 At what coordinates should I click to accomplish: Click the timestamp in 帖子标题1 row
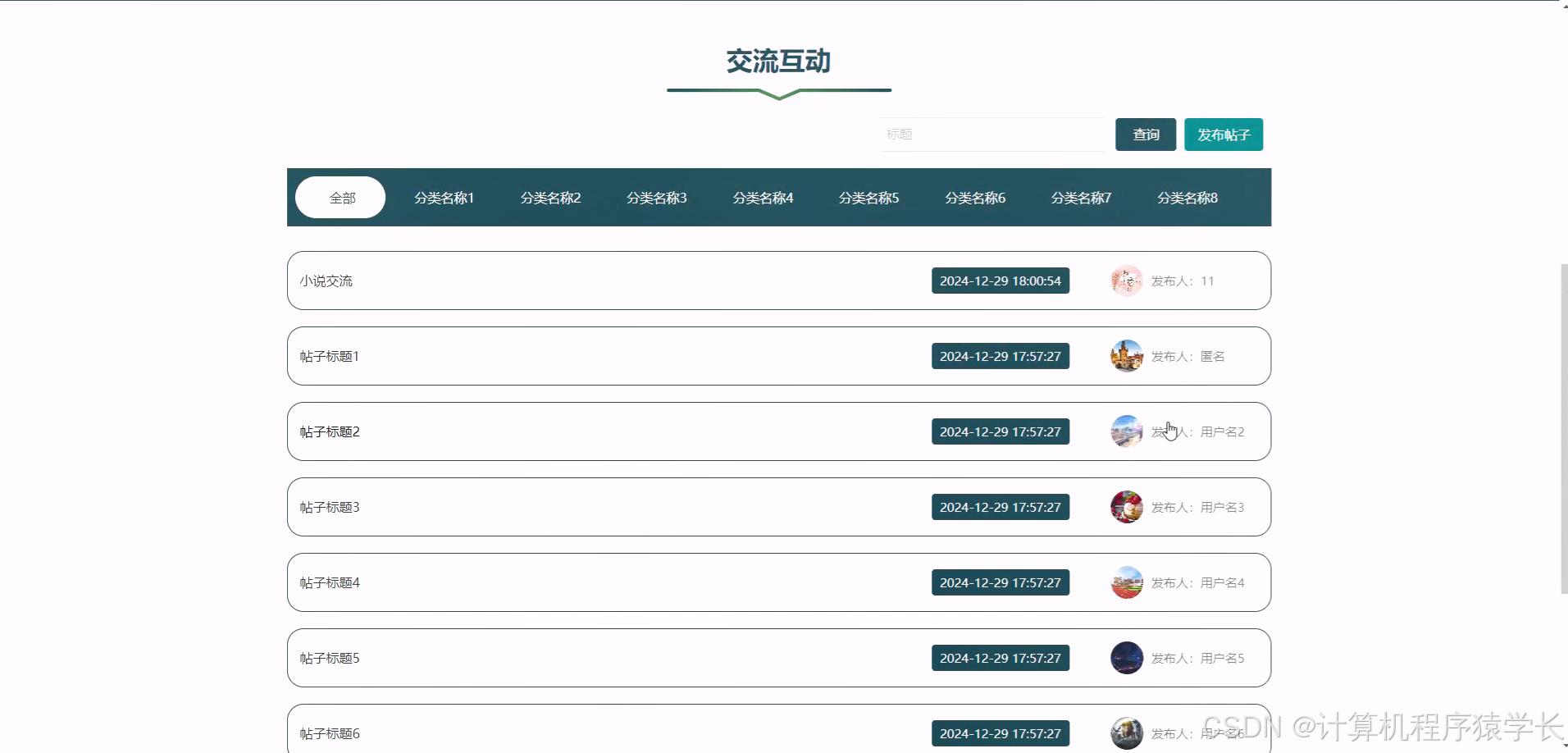[x=1001, y=356]
